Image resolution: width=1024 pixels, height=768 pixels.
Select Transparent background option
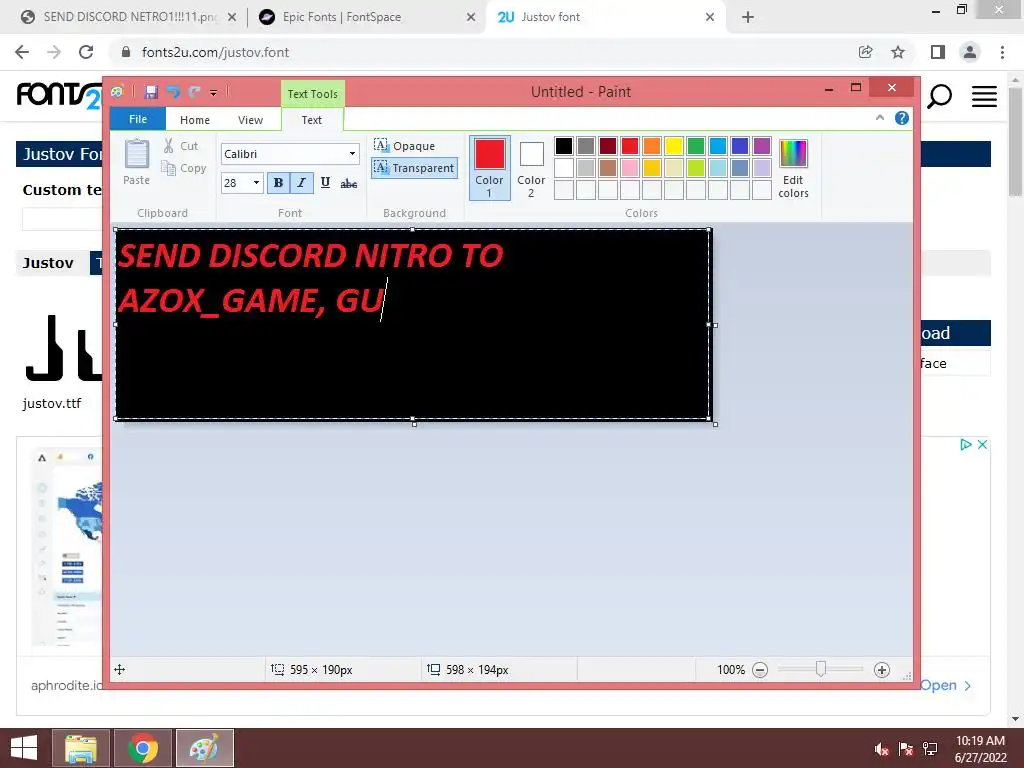tap(414, 168)
